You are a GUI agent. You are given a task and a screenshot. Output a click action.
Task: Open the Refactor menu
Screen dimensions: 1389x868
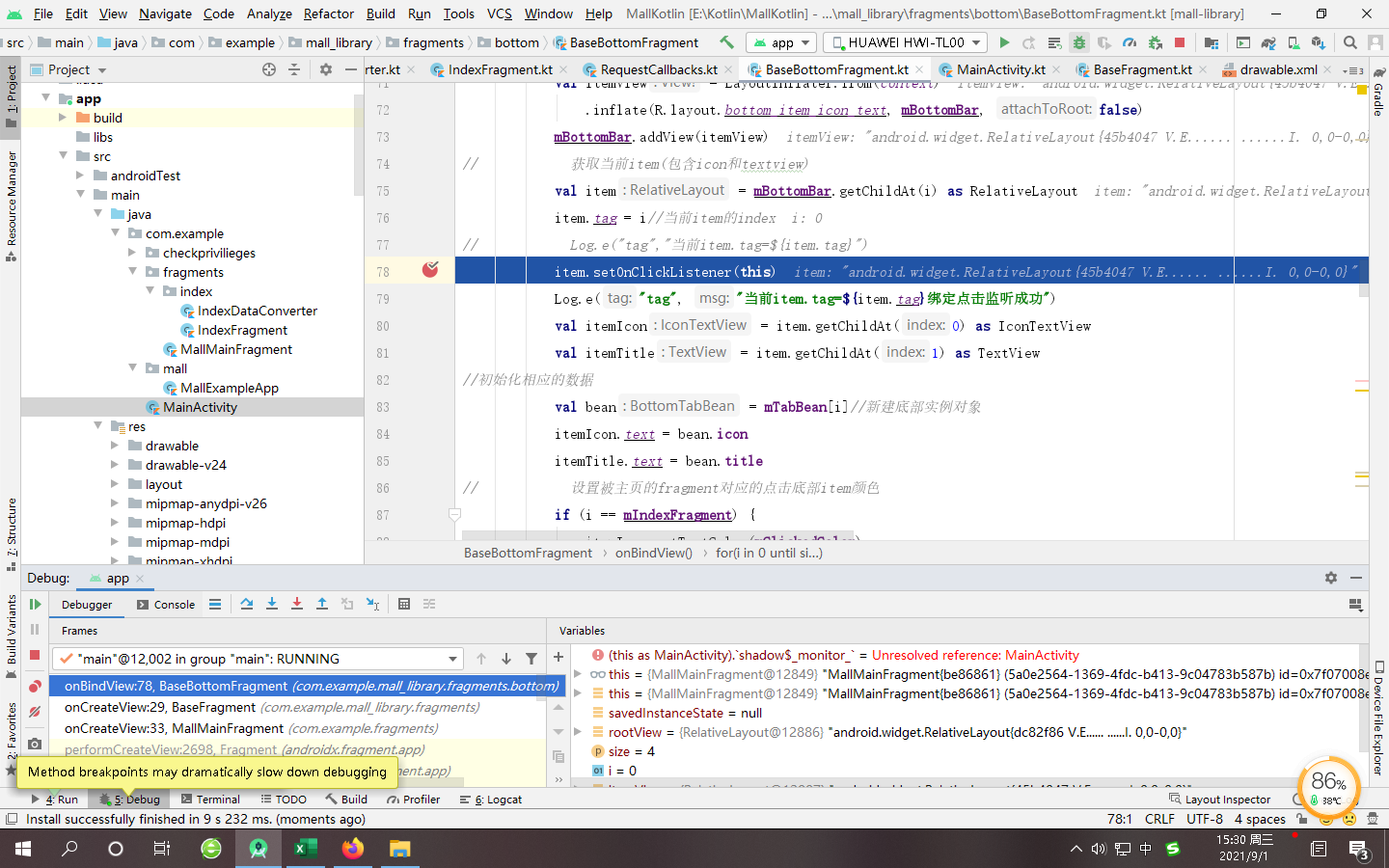pyautogui.click(x=328, y=14)
